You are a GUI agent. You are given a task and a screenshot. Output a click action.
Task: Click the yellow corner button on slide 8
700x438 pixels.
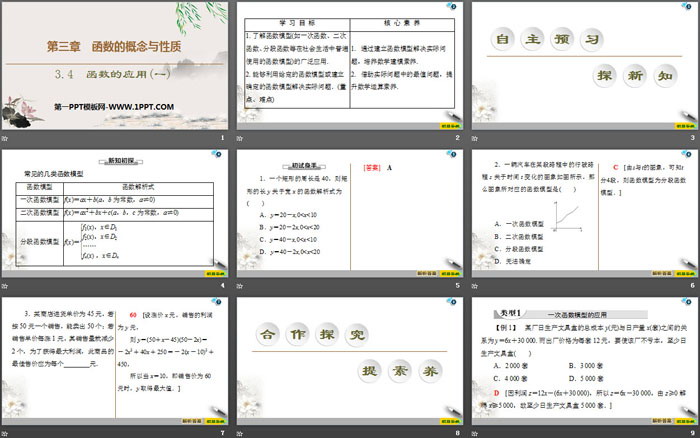click(x=450, y=421)
